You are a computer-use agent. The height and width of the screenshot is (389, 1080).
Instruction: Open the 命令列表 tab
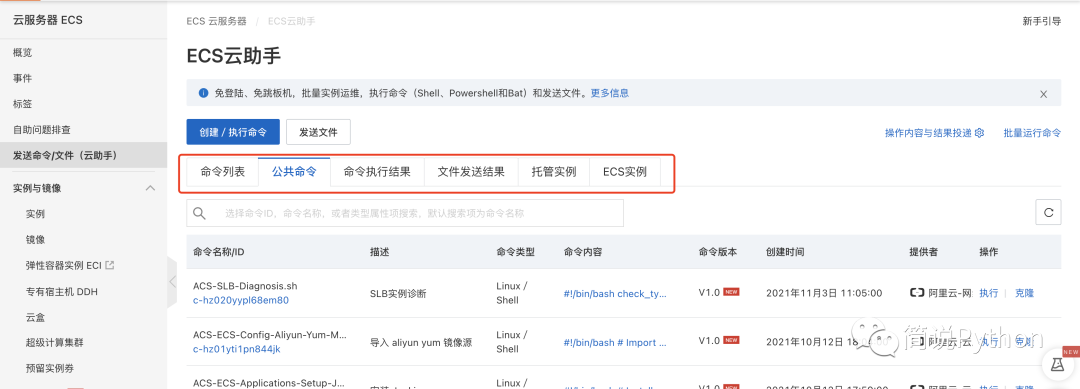tap(222, 171)
